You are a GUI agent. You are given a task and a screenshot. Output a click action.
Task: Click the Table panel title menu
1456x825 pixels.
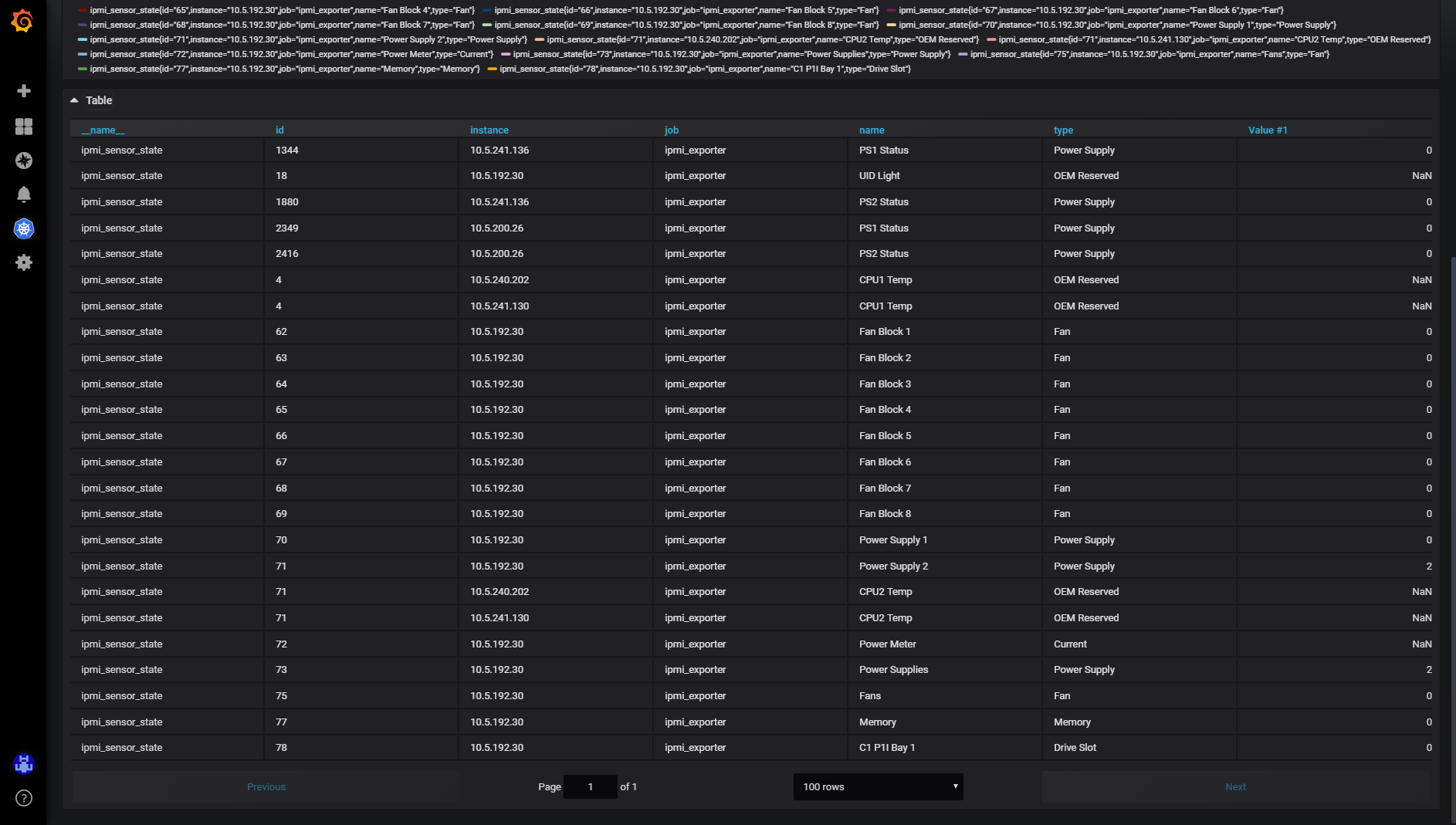[x=99, y=100]
